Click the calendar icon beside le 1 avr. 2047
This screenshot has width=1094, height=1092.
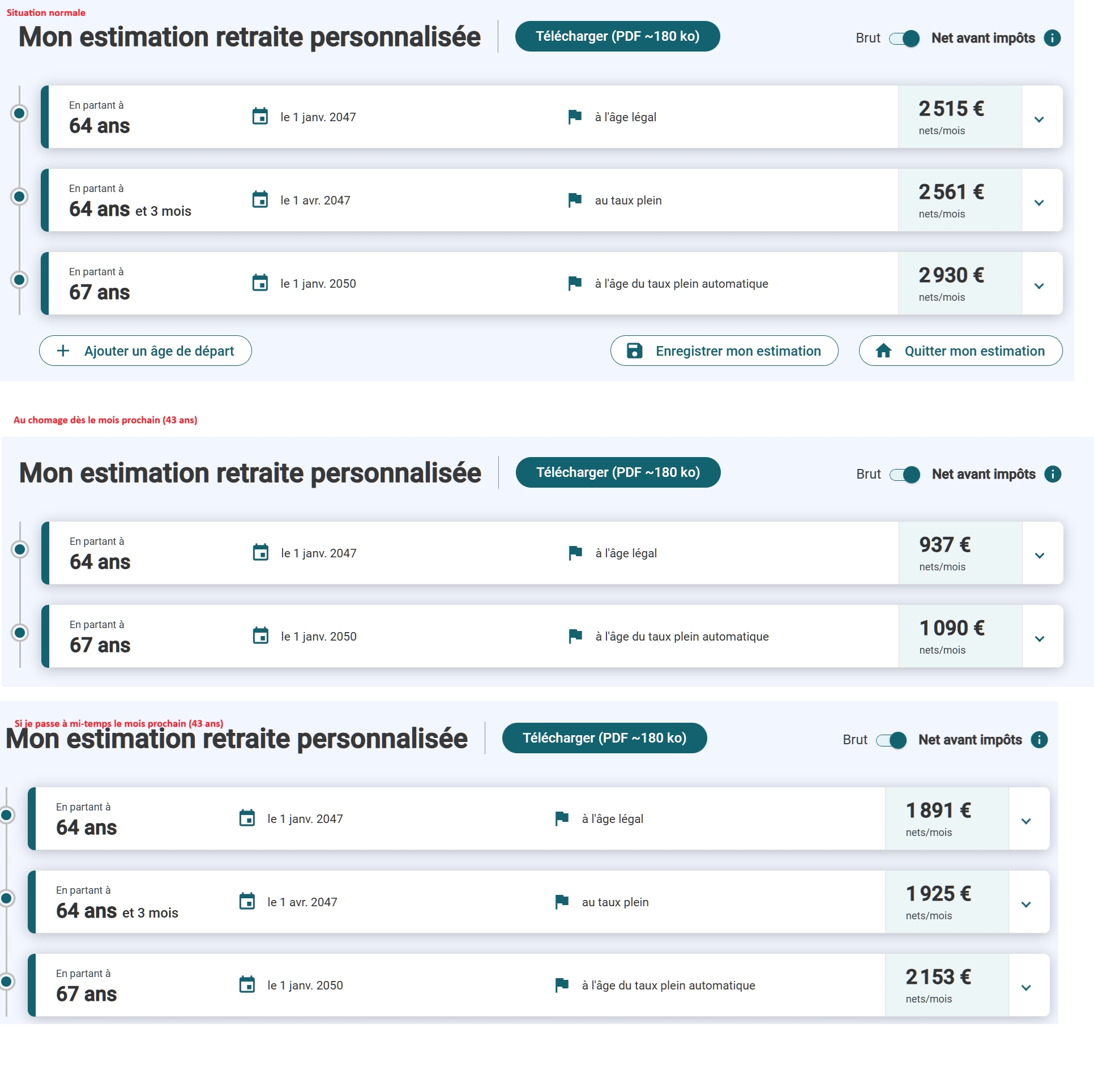[260, 199]
